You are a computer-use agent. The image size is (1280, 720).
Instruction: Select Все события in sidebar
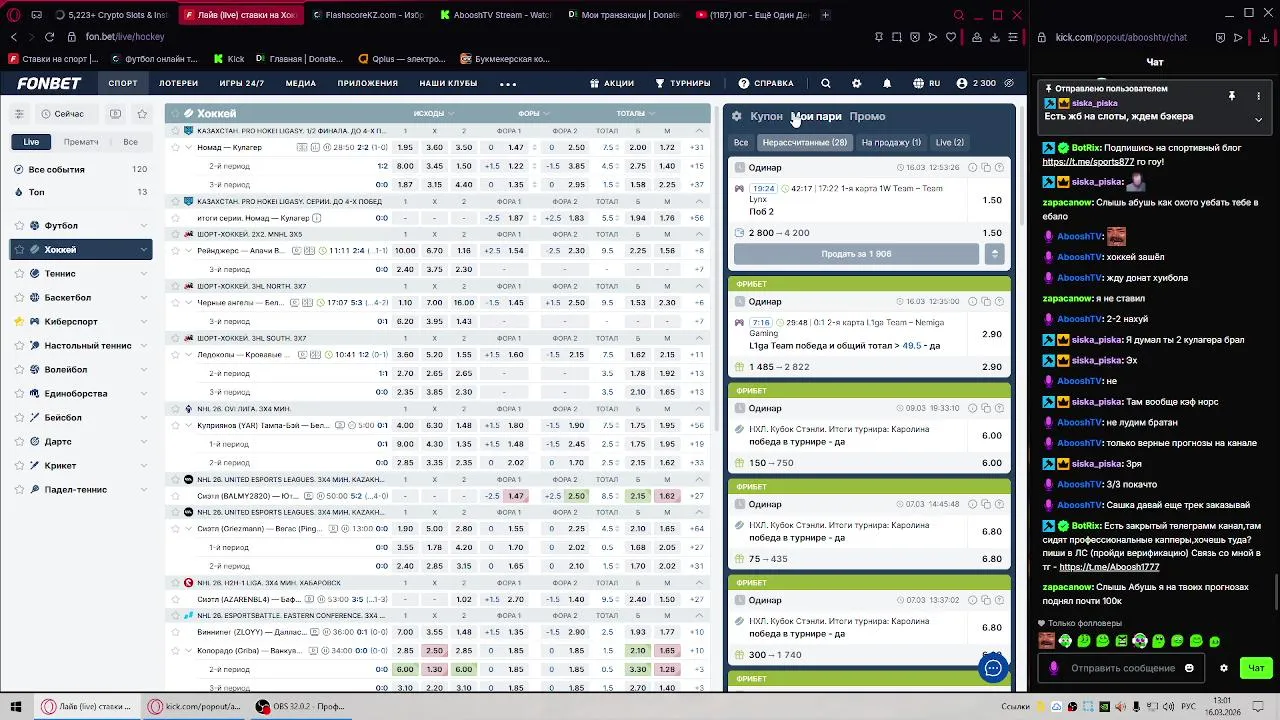(80, 170)
